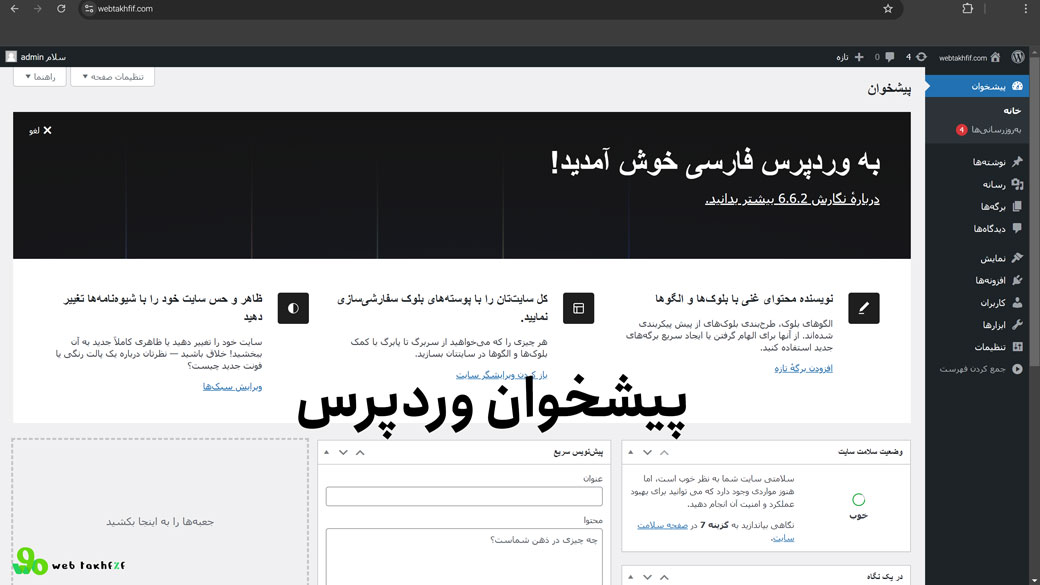Click the دیدگاه‌ها comments sidebar icon
Image resolution: width=1040 pixels, height=585 pixels.
(x=1017, y=228)
